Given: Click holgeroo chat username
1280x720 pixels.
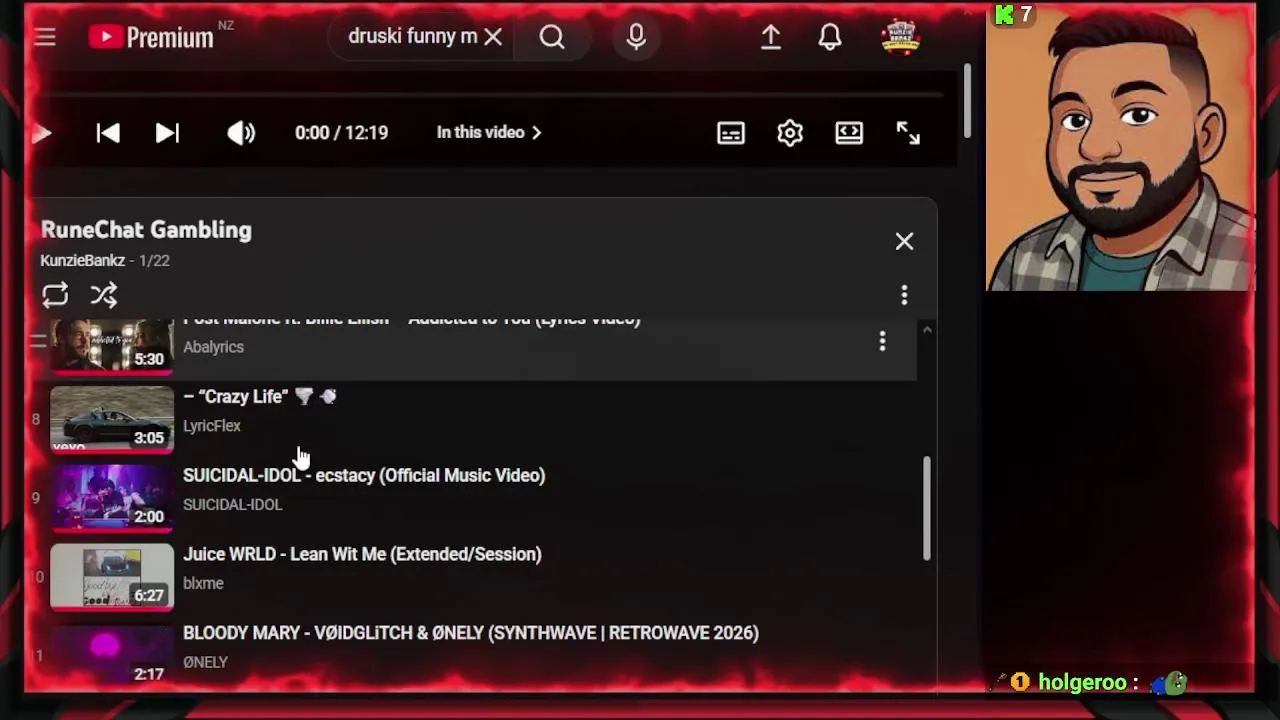Looking at the screenshot, I should pos(1082,683).
